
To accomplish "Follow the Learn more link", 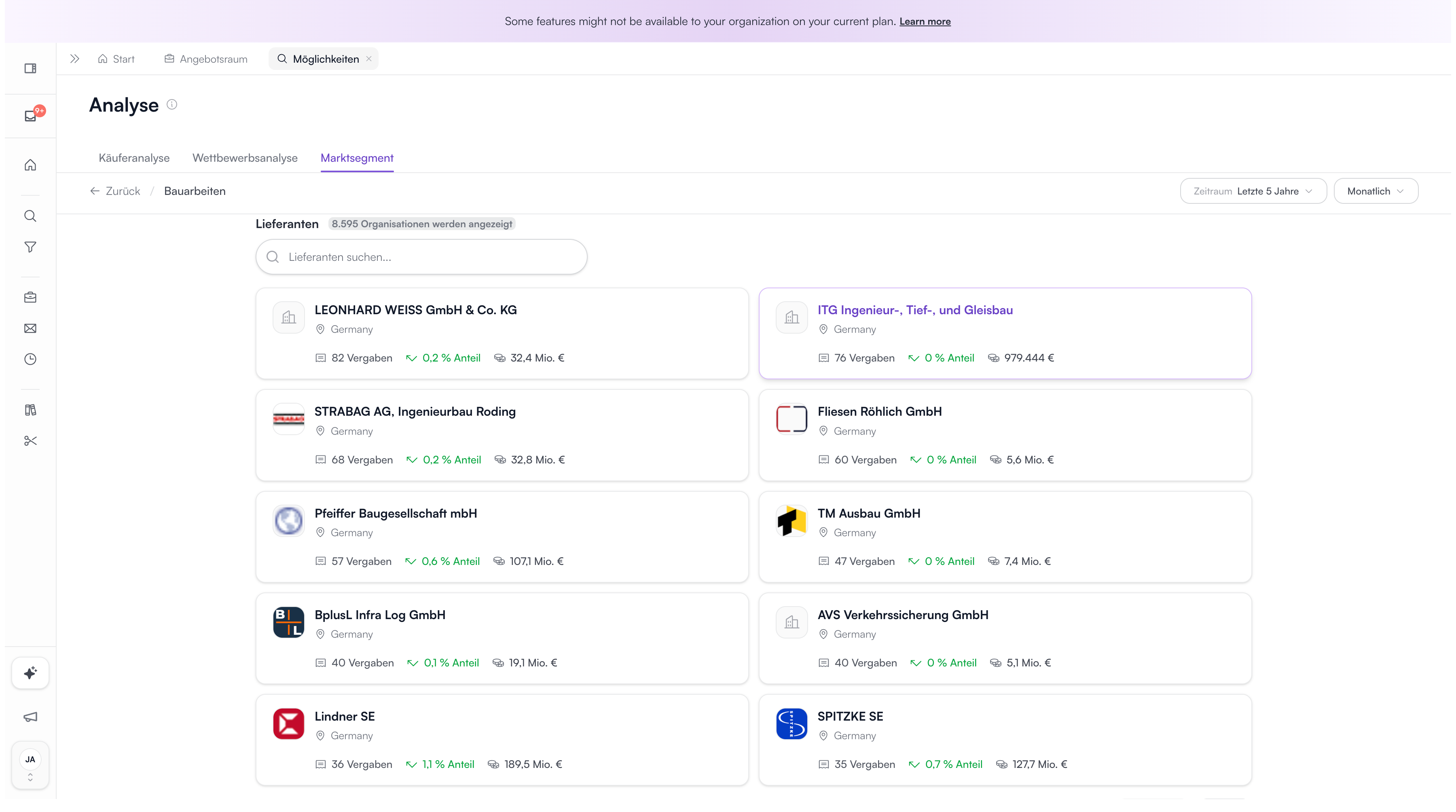I will (925, 21).
